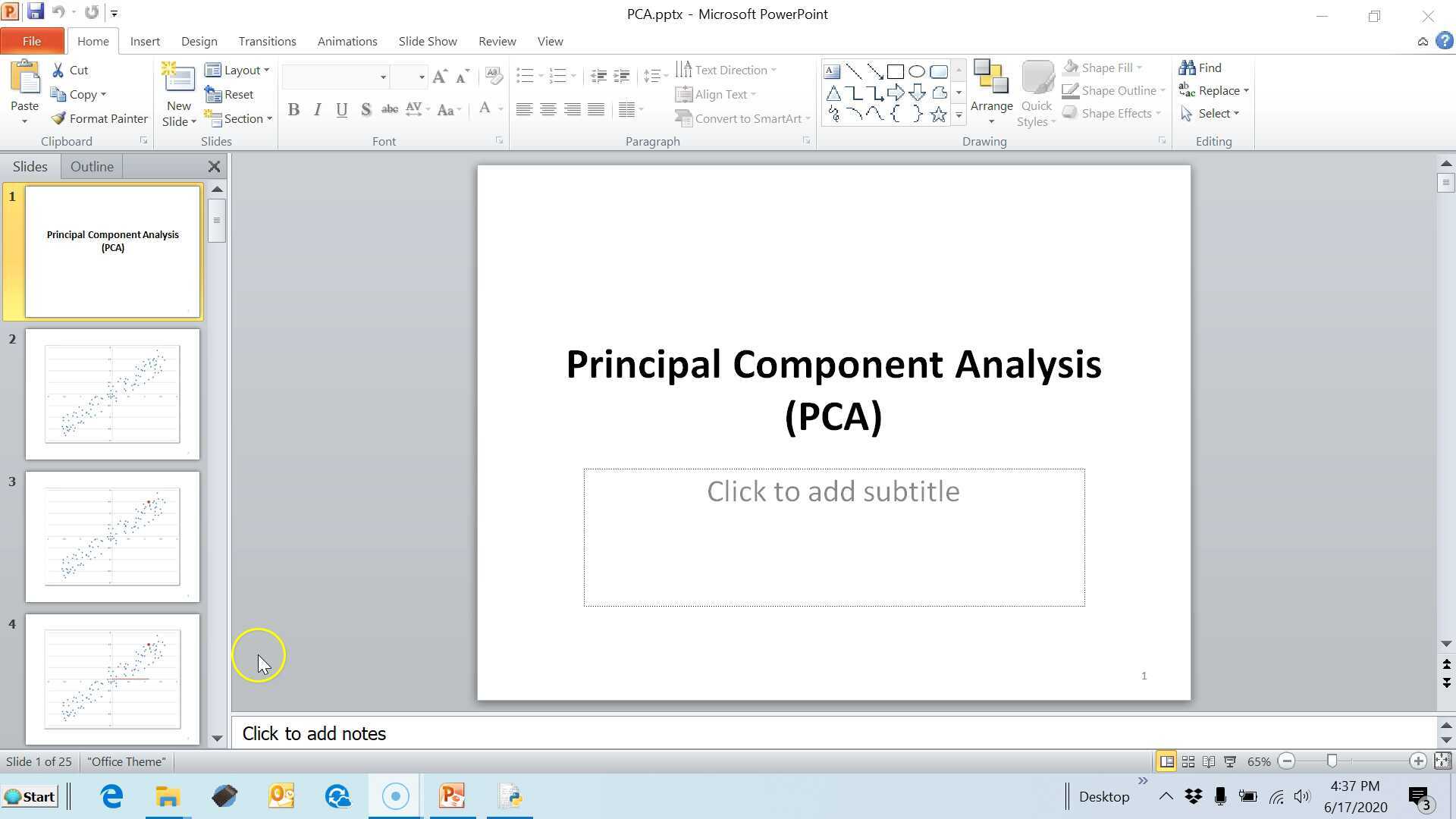Enable center text alignment

[548, 109]
